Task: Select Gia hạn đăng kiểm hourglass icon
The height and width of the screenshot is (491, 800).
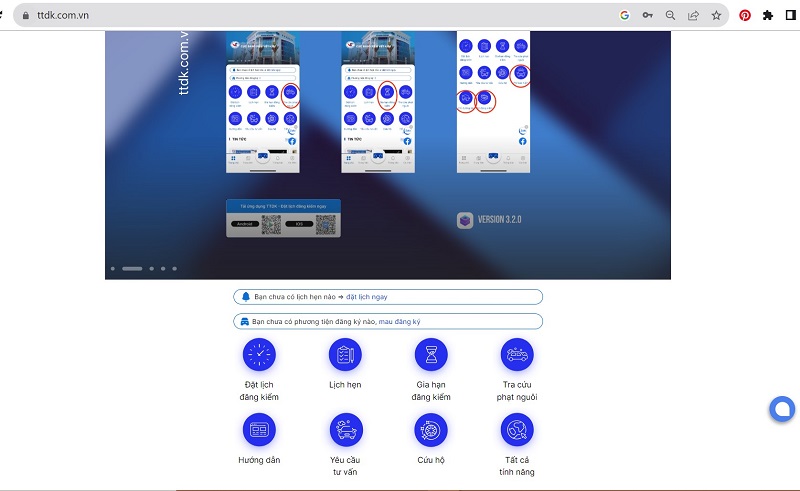Action: [x=431, y=354]
